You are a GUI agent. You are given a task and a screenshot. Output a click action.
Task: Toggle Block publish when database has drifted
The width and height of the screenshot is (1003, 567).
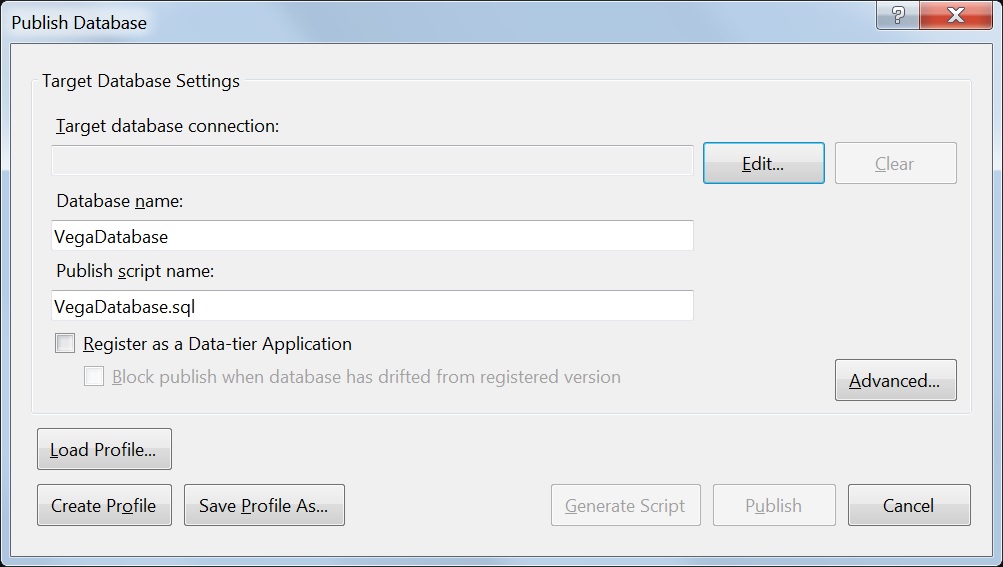click(x=94, y=377)
